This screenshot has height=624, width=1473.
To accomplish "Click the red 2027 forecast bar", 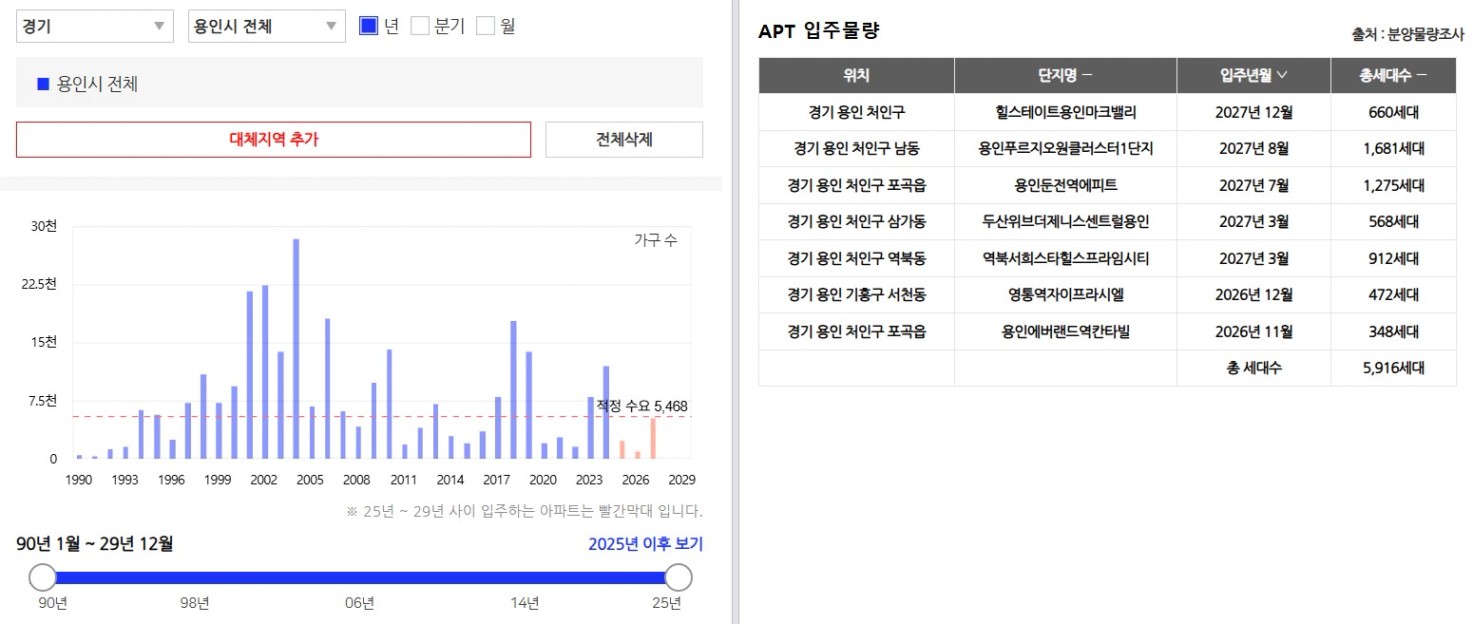I will pyautogui.click(x=653, y=438).
